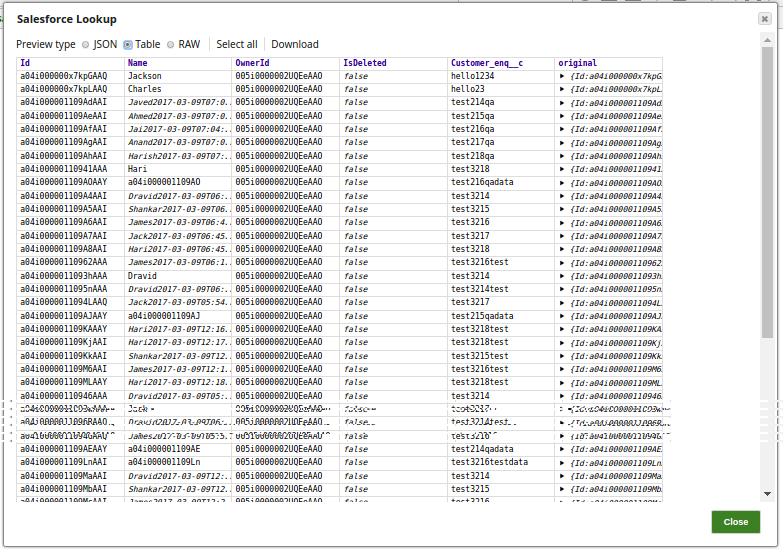Expand original object in the test3216test row for a04i0000110962AAA
The height and width of the screenshot is (552, 783).
[562, 263]
